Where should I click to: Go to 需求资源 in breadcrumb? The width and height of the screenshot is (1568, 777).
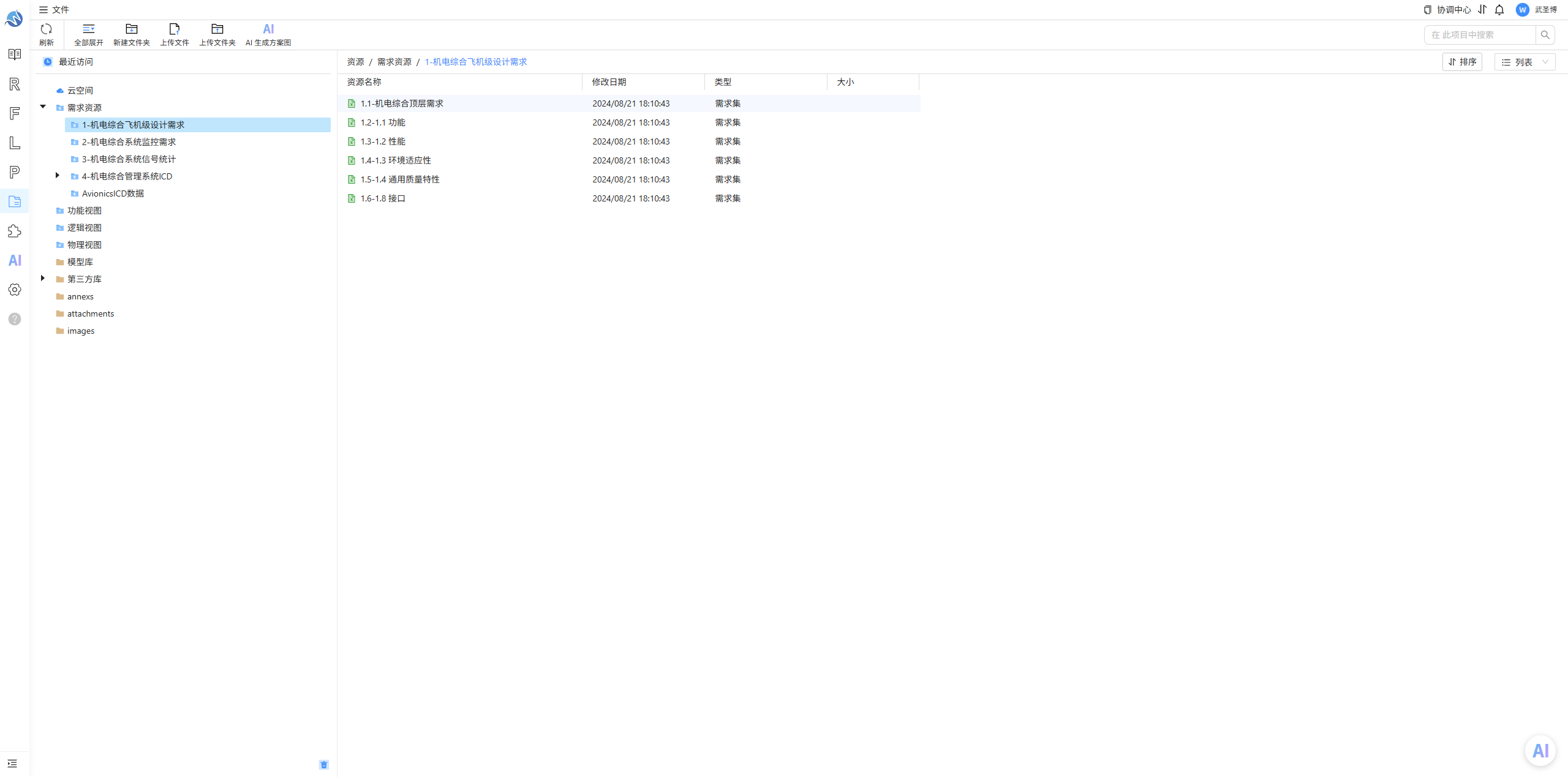tap(394, 62)
